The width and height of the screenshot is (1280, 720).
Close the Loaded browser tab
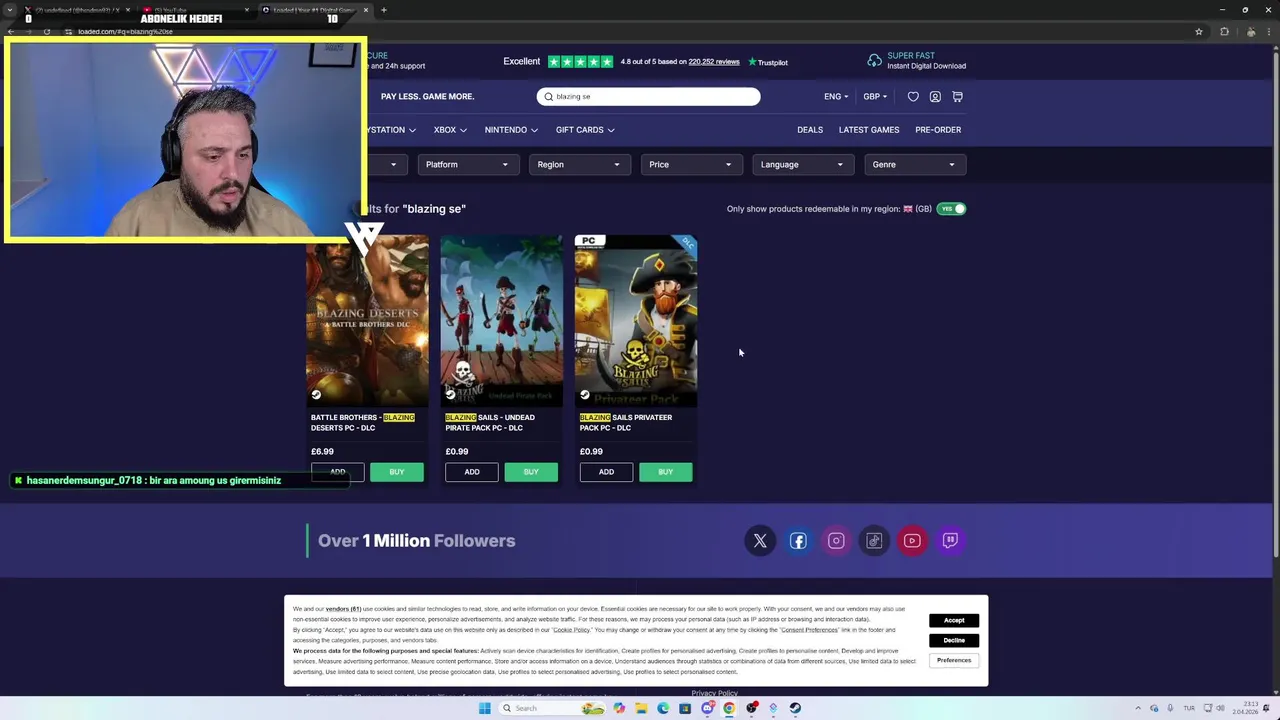[366, 10]
